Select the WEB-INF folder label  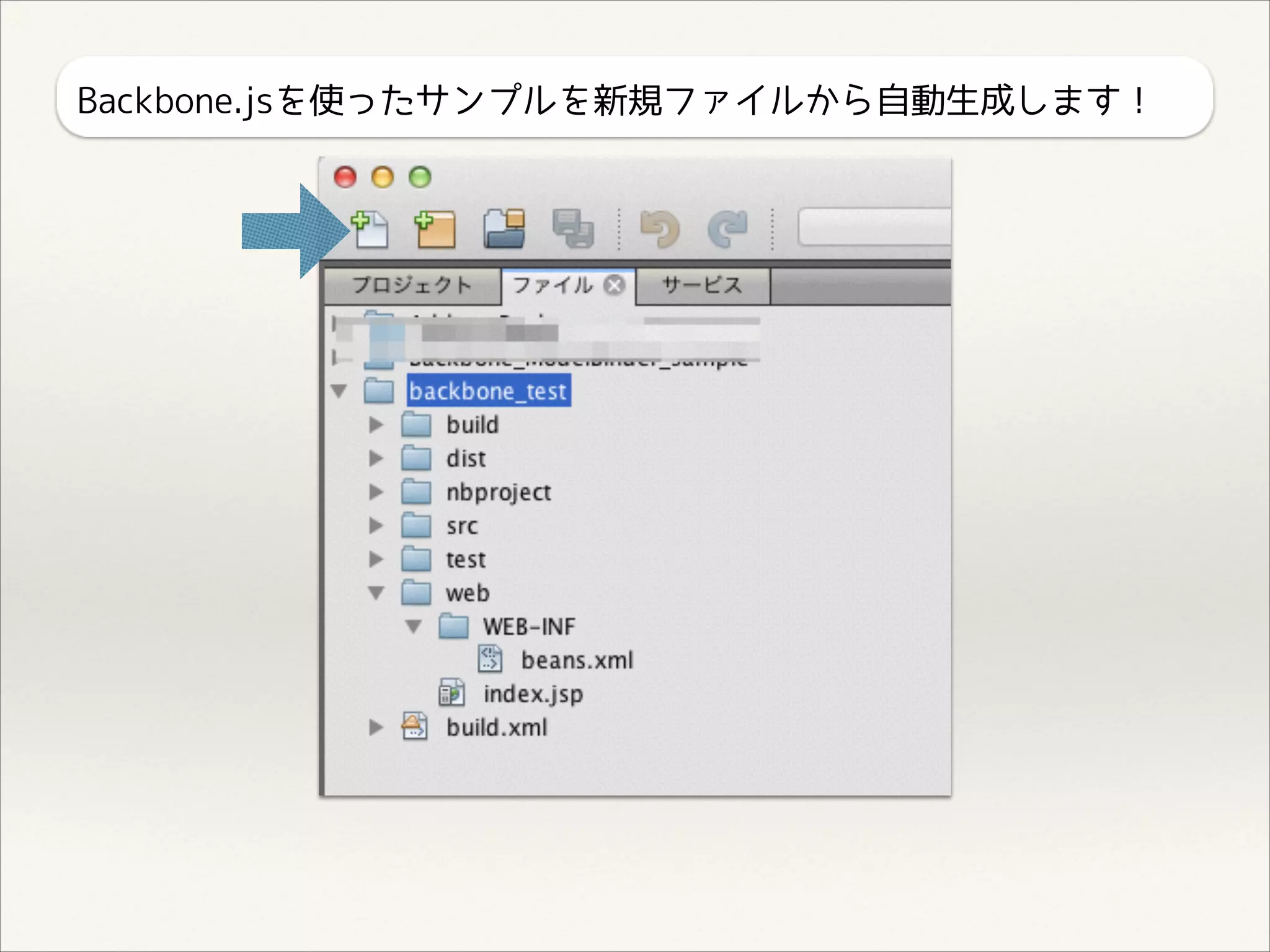[x=530, y=627]
